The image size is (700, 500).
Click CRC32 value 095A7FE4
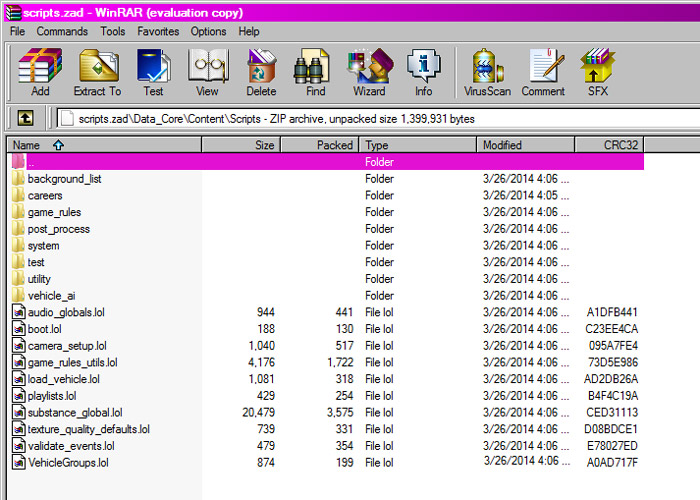pos(613,346)
